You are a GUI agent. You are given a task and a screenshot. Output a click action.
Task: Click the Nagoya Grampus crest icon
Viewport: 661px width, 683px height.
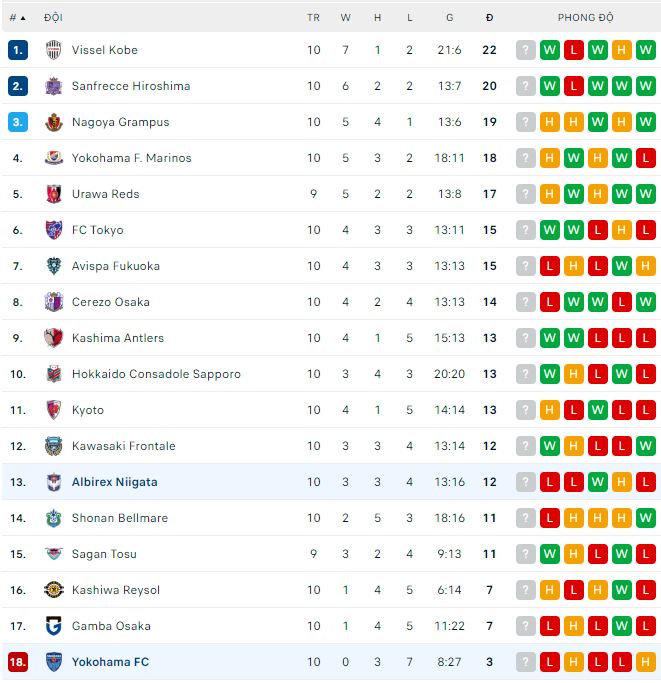point(54,122)
